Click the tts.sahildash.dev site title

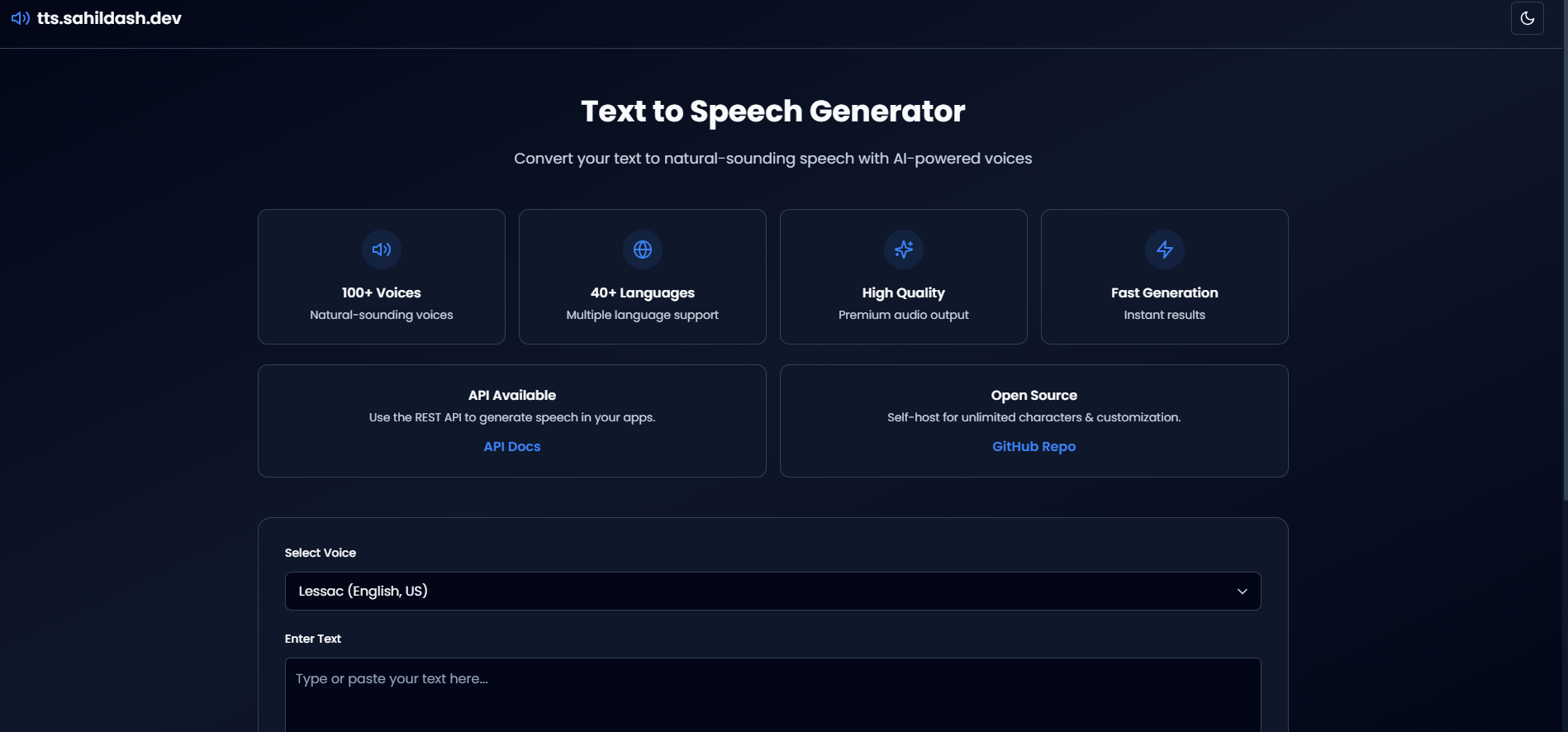pos(109,18)
